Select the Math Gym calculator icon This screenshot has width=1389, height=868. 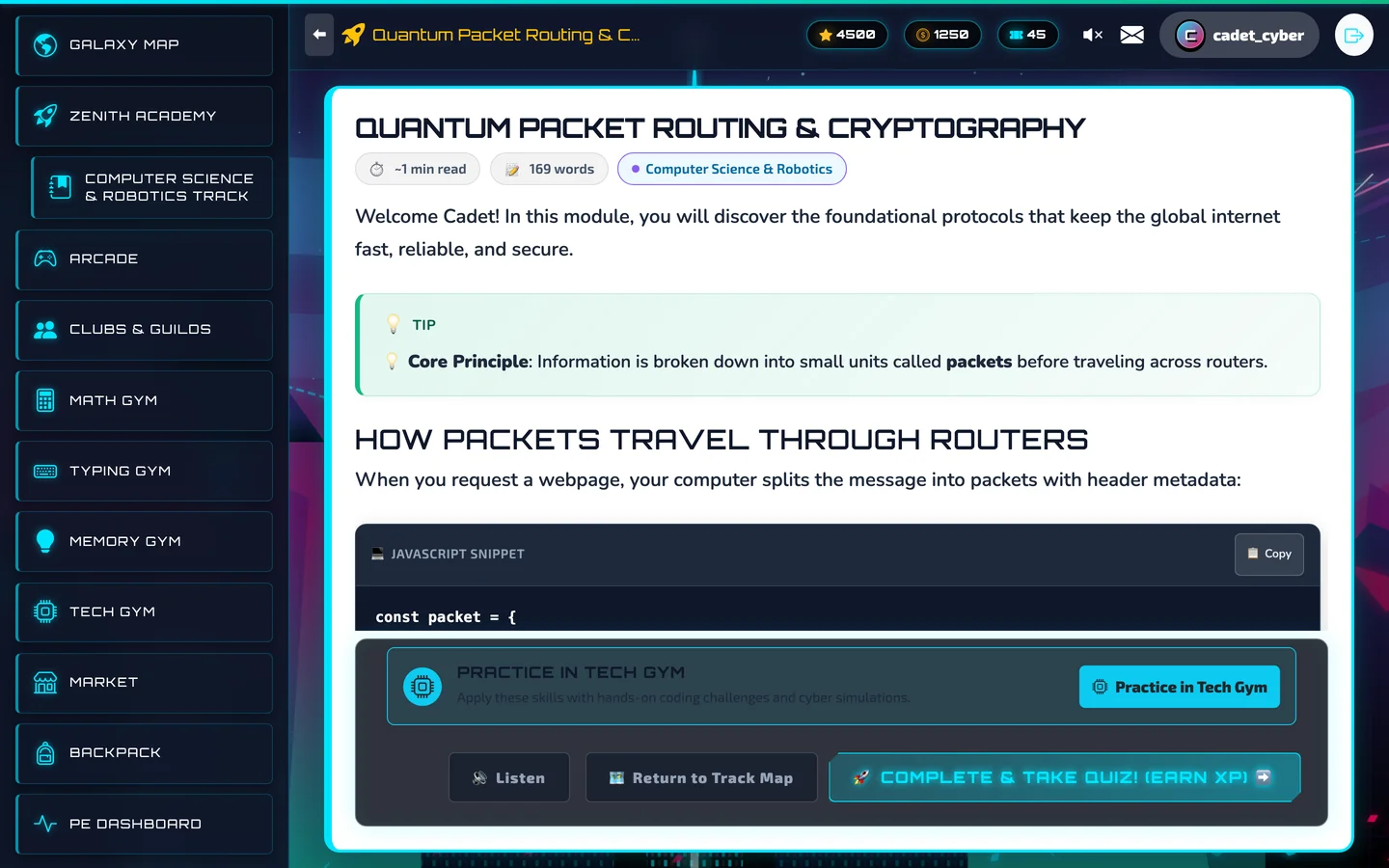(45, 400)
